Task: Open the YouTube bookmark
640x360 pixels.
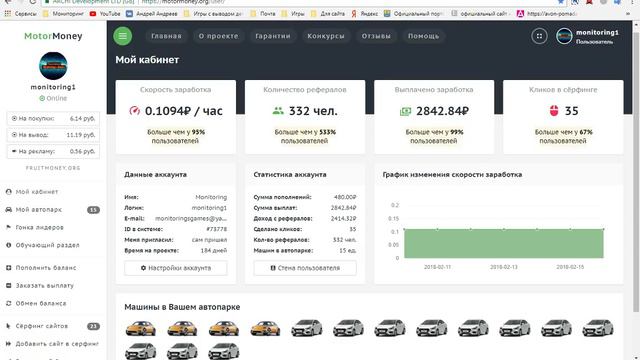Action: point(105,13)
